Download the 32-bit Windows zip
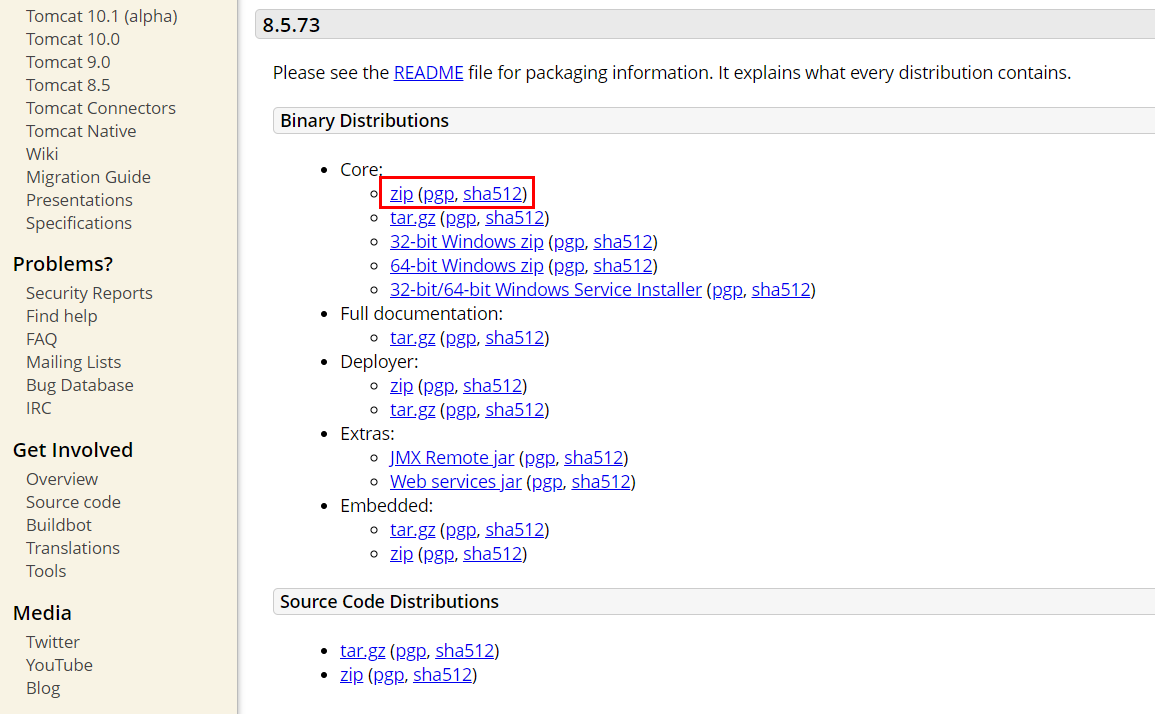1155x714 pixels. point(467,241)
